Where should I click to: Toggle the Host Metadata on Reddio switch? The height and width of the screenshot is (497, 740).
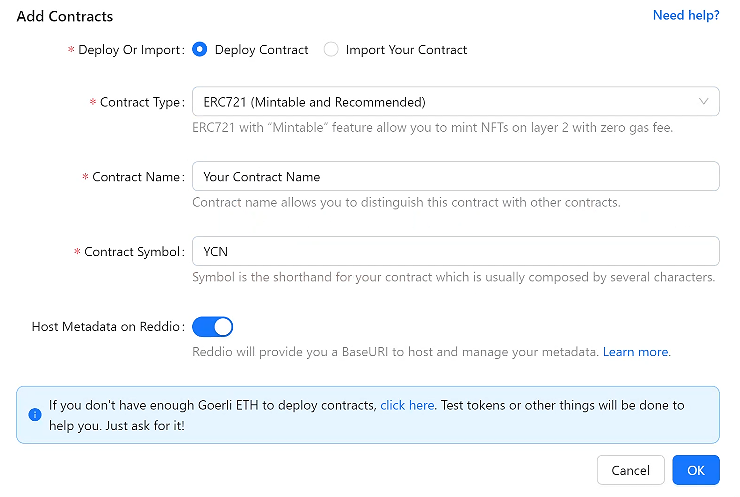coord(212,326)
